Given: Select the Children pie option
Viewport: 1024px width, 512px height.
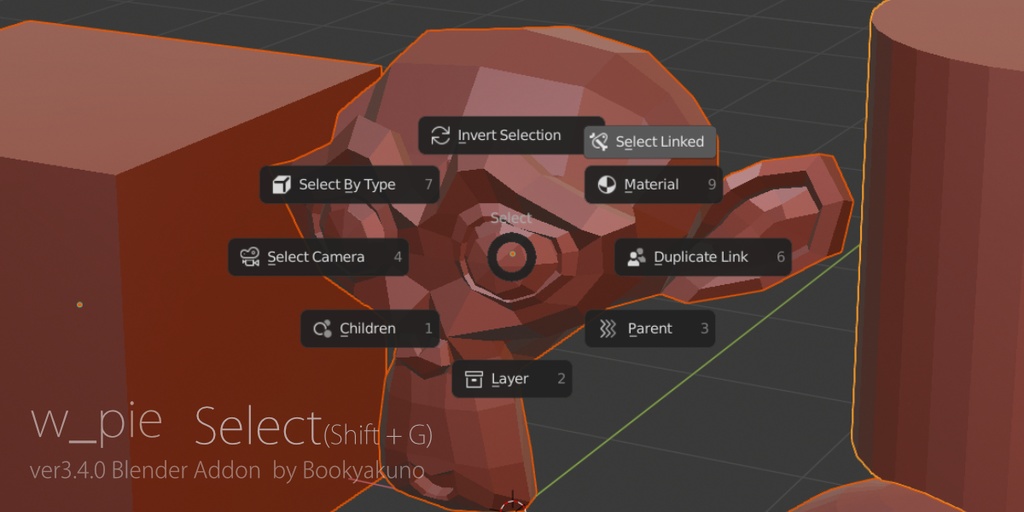Looking at the screenshot, I should click(370, 328).
